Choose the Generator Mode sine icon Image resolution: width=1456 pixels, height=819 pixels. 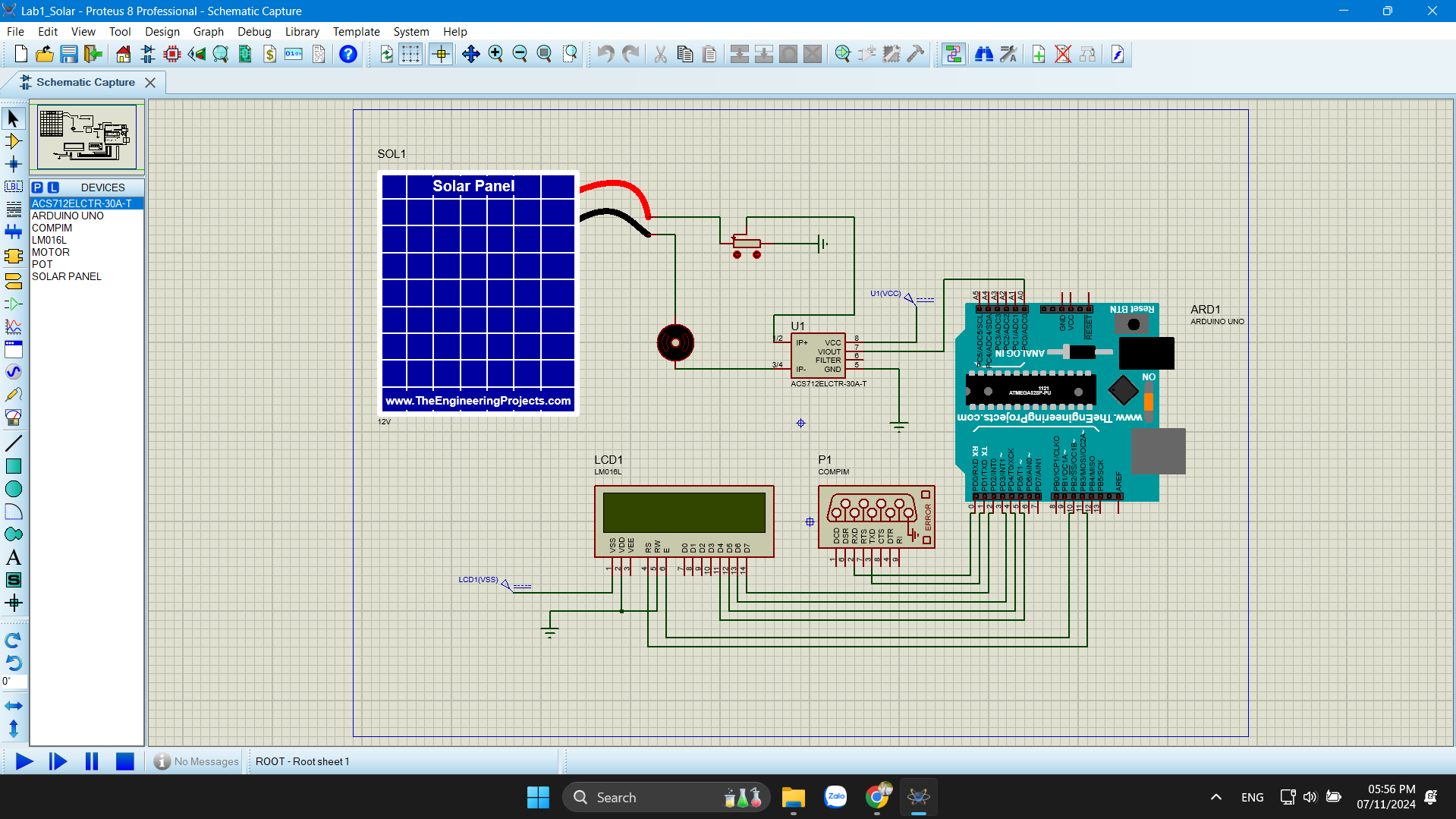click(x=14, y=372)
